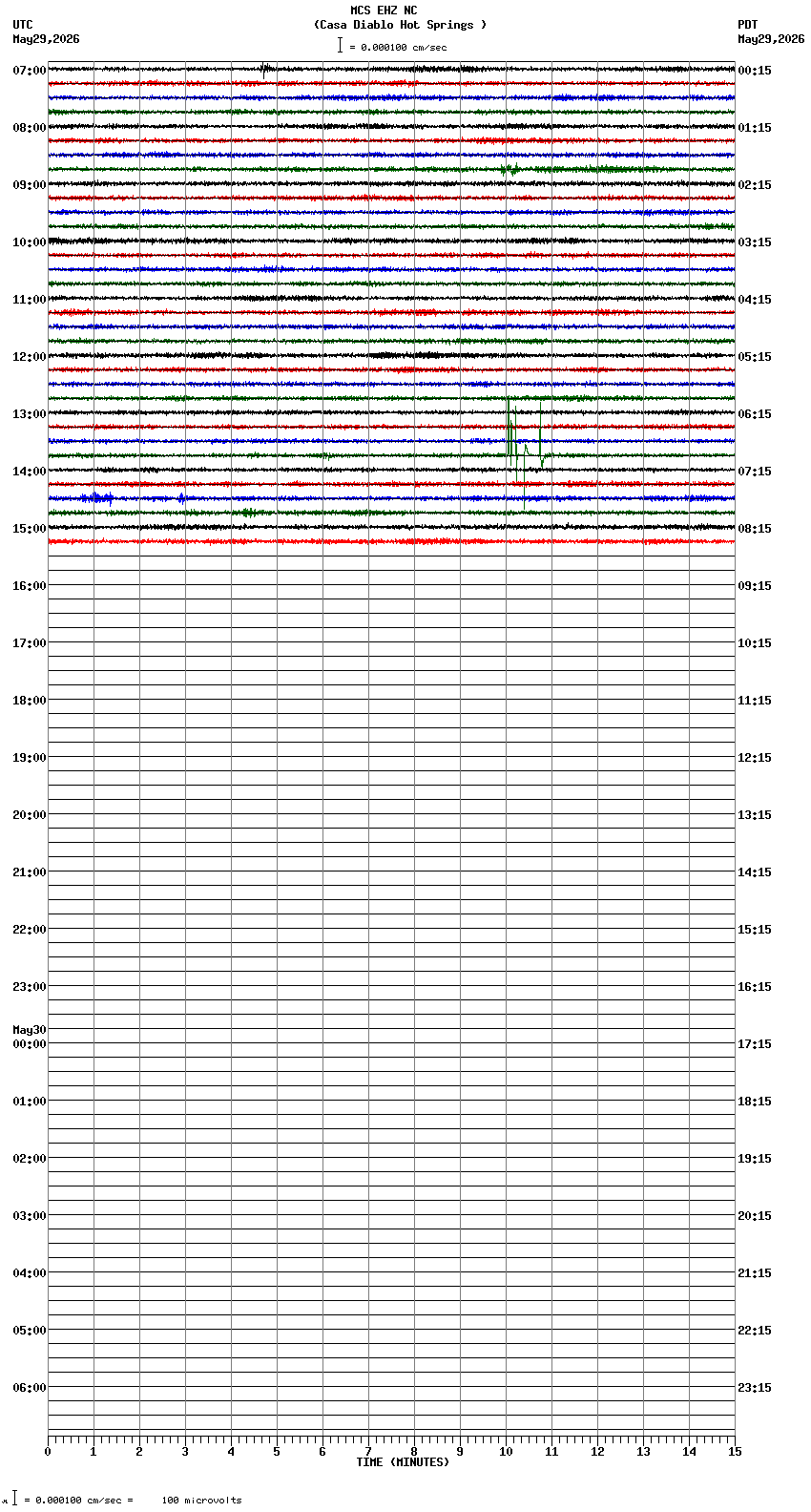Click the 01:15 PDT time label
Viewport: 811px width, 1512px height.
coord(755,127)
